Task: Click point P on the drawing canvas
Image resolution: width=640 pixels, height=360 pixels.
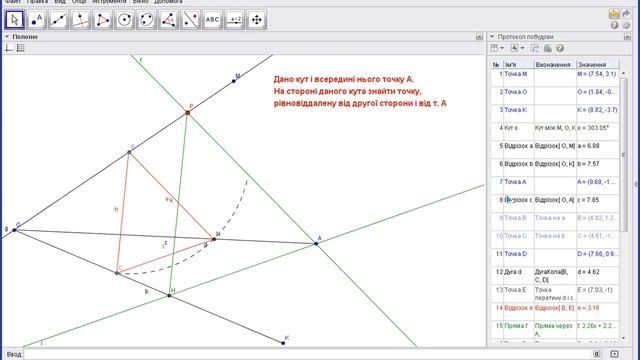Action: 188,113
